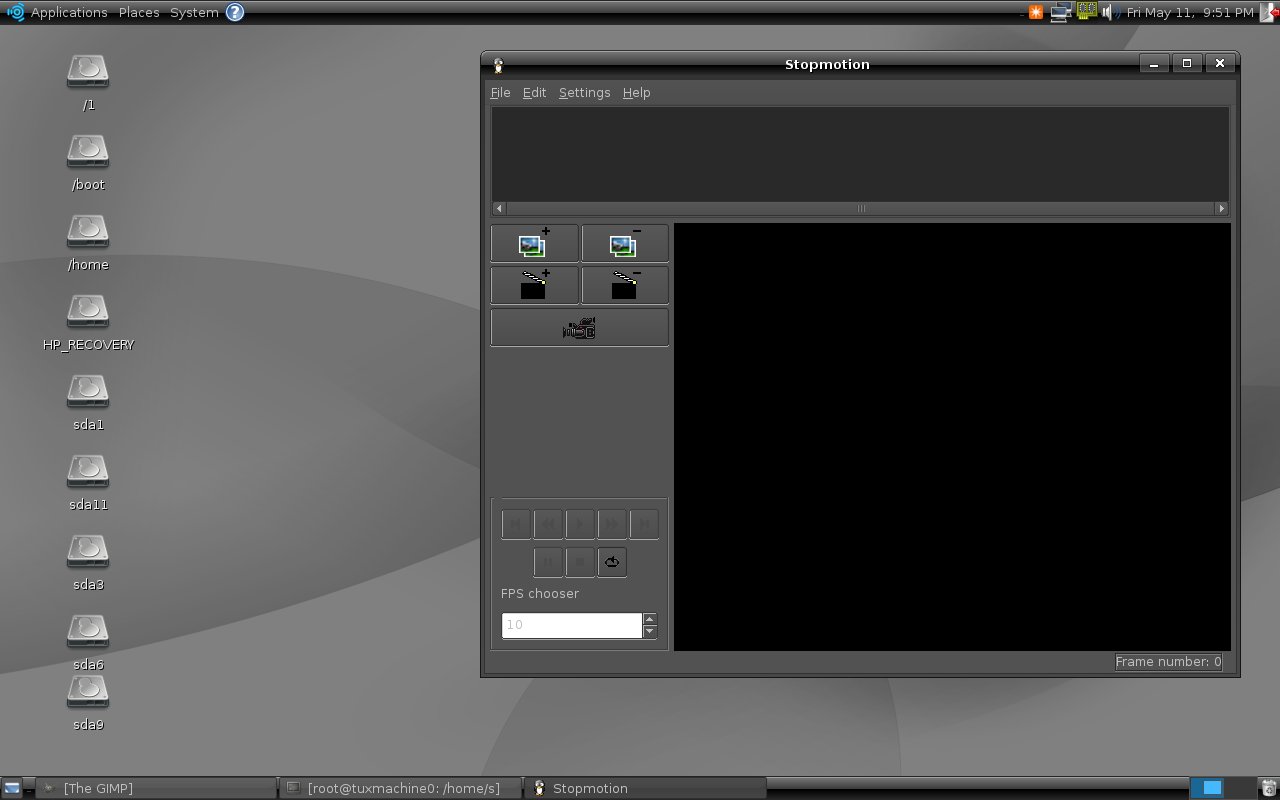Click the stop playback button

[580, 562]
